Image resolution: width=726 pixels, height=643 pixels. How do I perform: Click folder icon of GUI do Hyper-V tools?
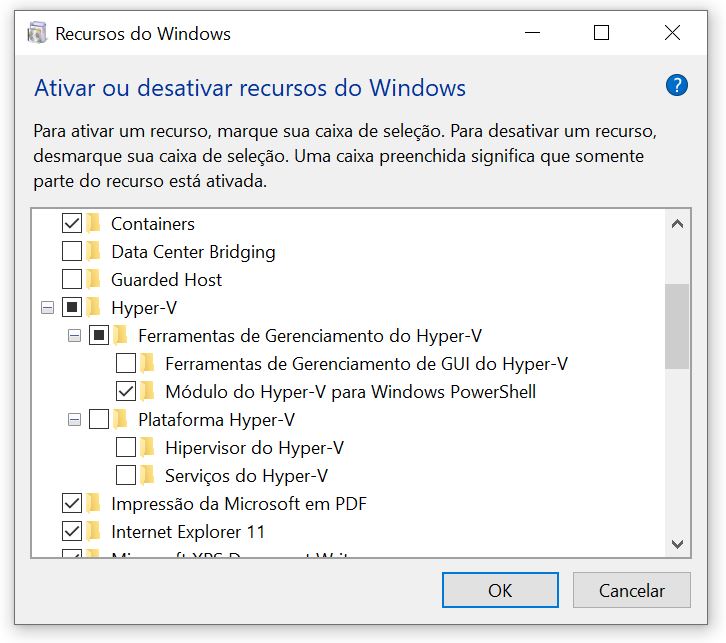[x=147, y=363]
